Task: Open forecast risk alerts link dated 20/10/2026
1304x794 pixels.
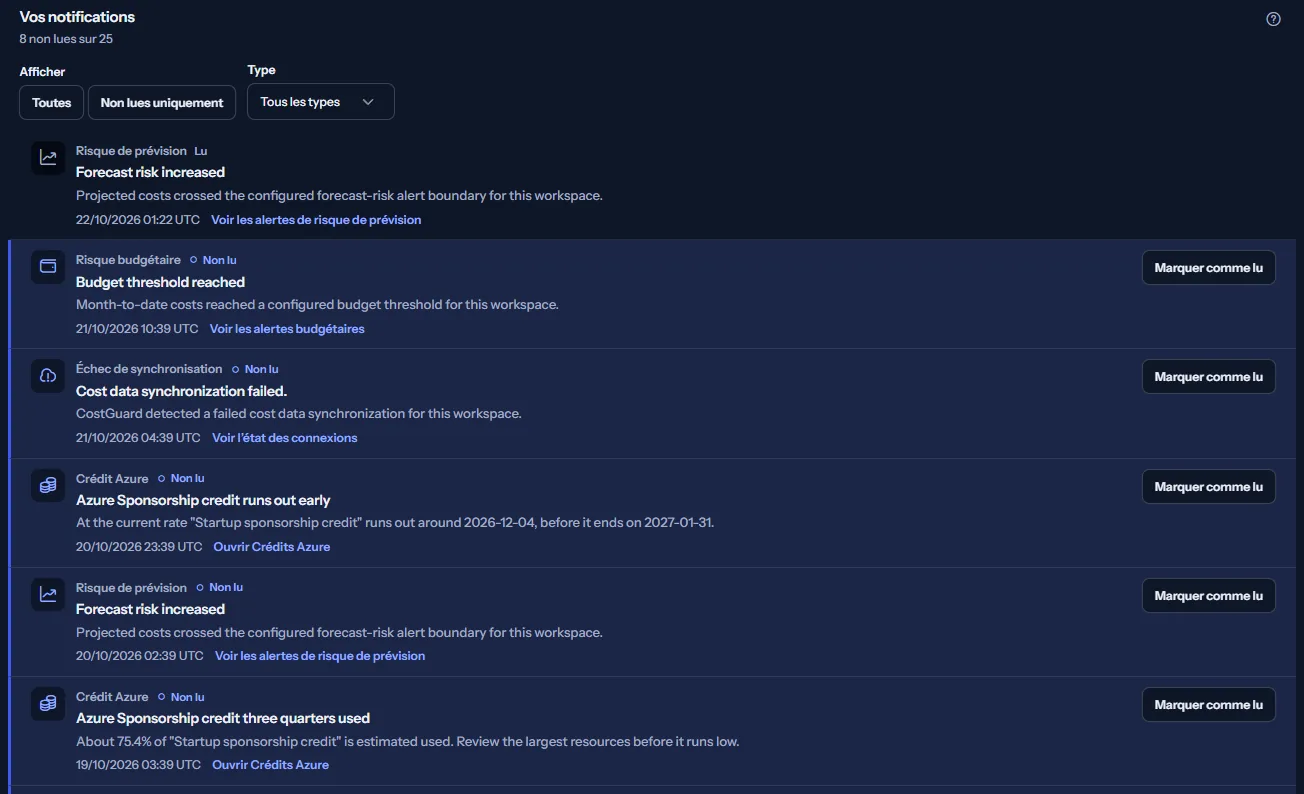Action: (x=320, y=656)
